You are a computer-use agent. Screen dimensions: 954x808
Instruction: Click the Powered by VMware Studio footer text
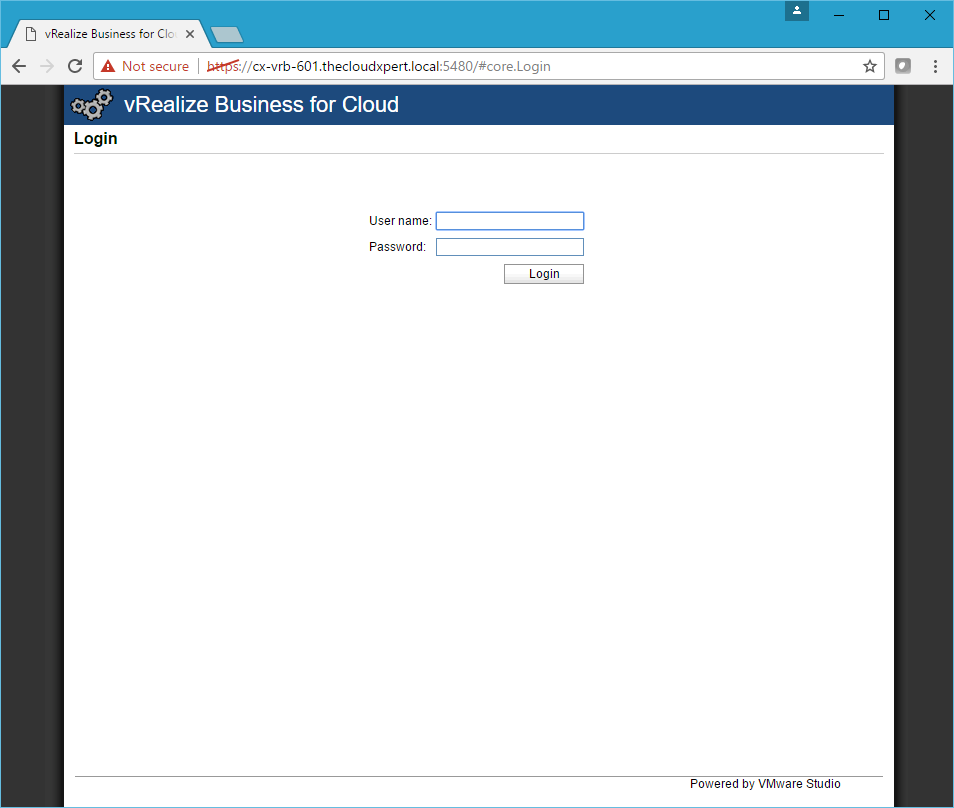[765, 784]
